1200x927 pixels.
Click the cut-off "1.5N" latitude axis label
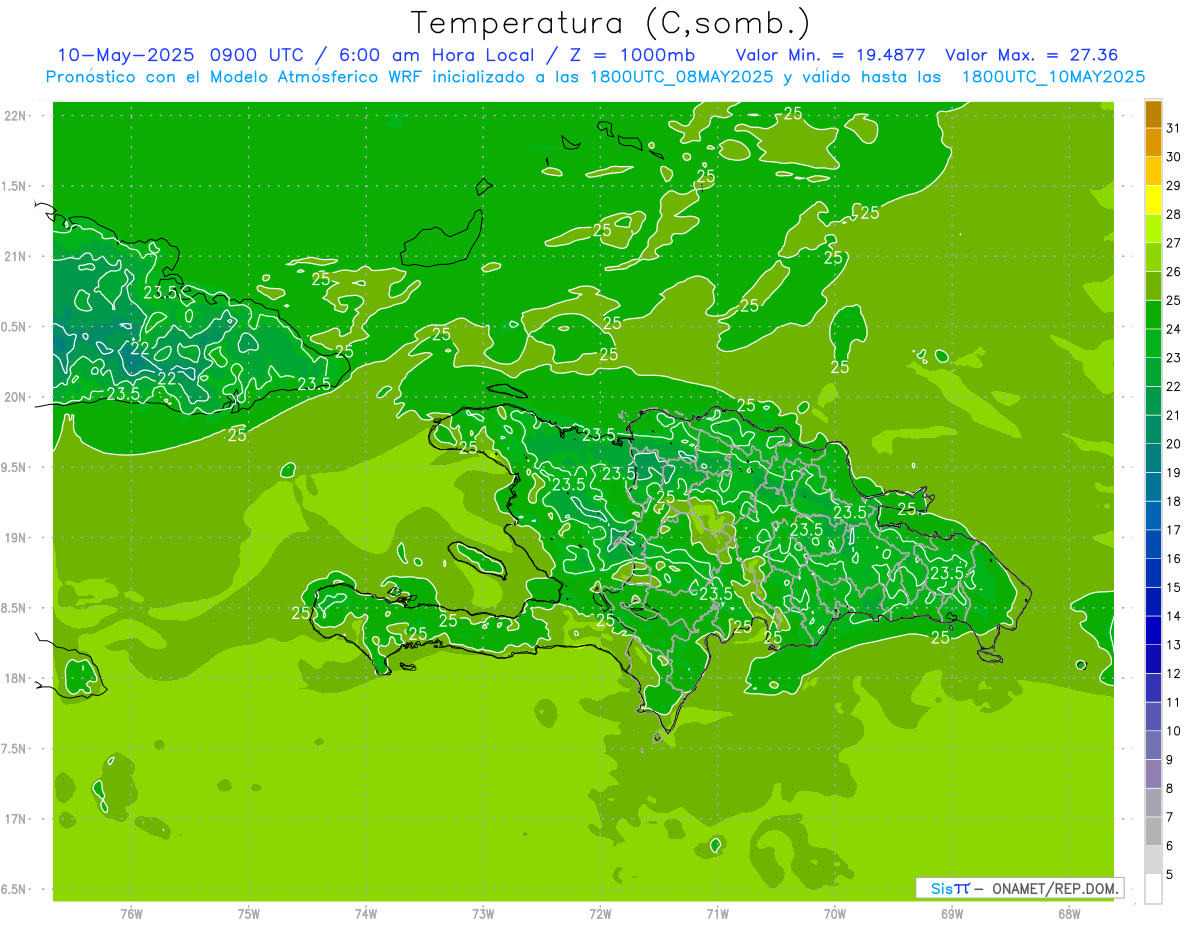(x=15, y=186)
